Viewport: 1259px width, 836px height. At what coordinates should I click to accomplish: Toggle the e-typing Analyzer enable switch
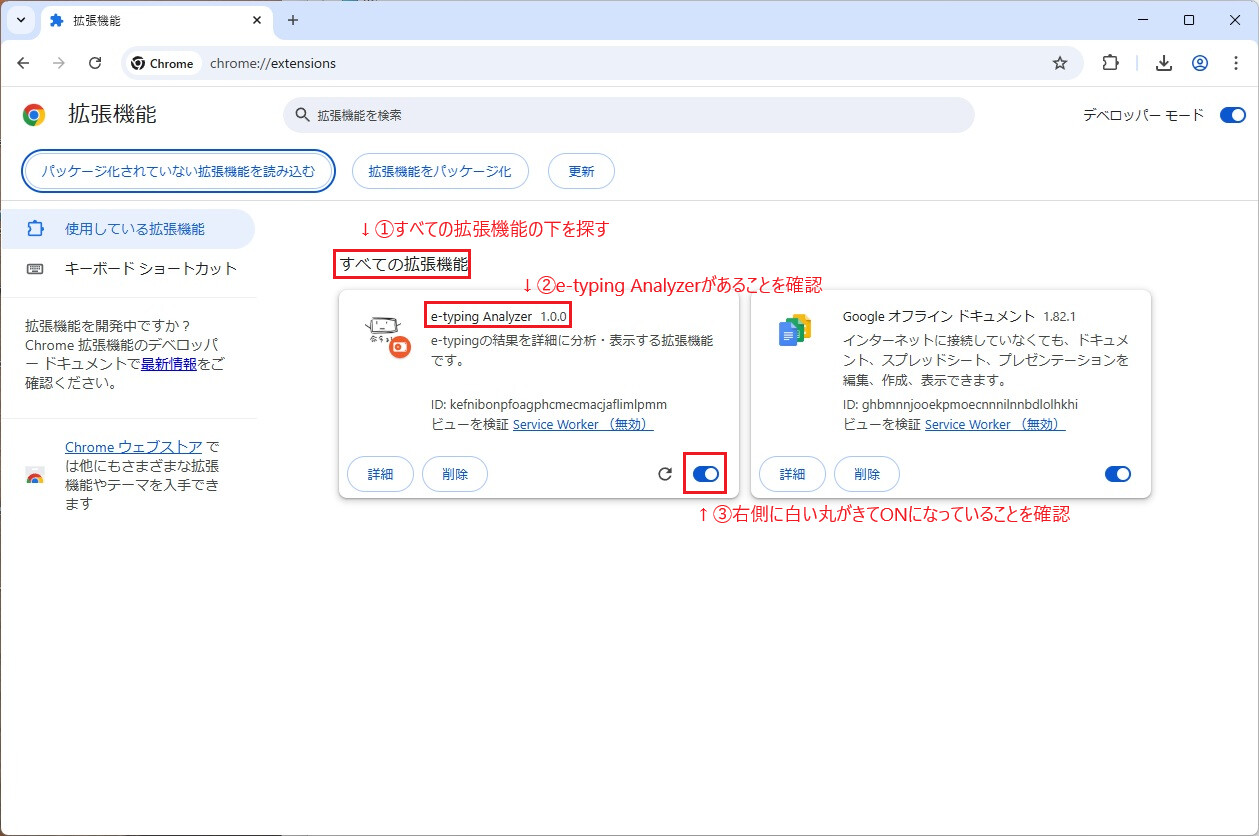(x=706, y=474)
